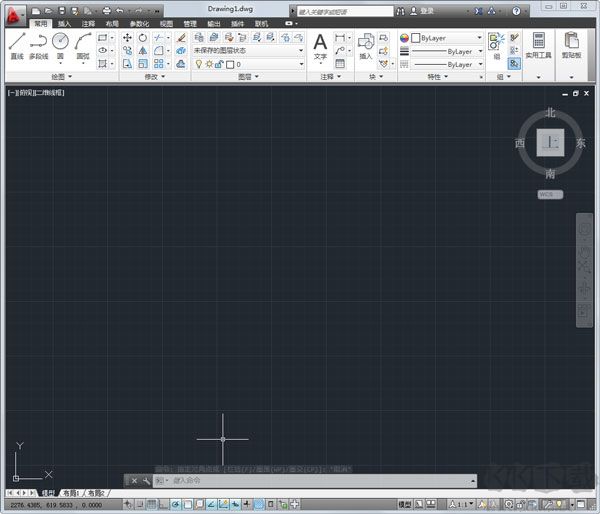Open the layer 0 dropdown list
This screenshot has width=600, height=514.
click(248, 64)
